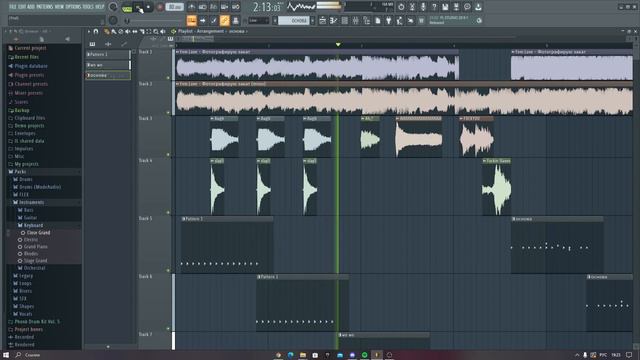Screen dimensions: 640x360
Task: Open the plugin picker plug icon
Action: tap(389, 20)
